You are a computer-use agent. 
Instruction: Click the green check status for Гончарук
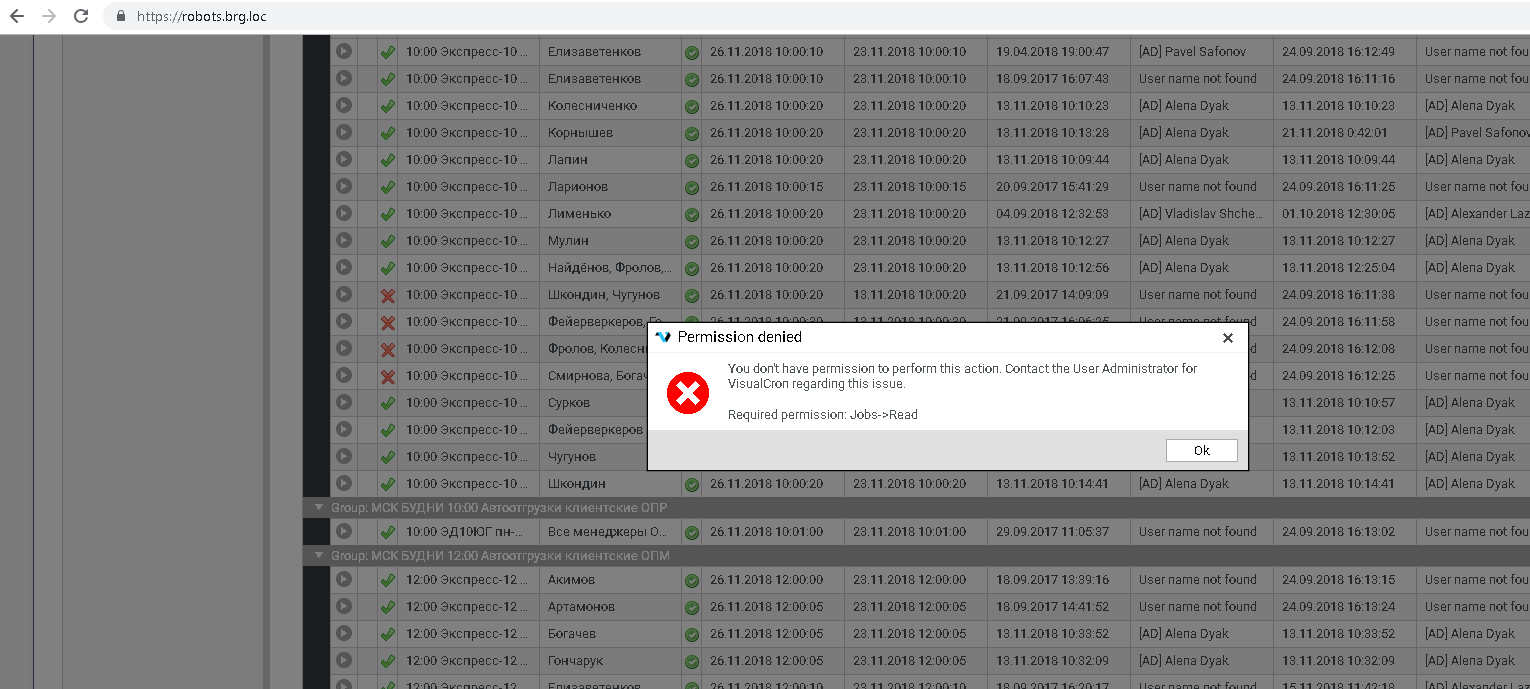388,661
